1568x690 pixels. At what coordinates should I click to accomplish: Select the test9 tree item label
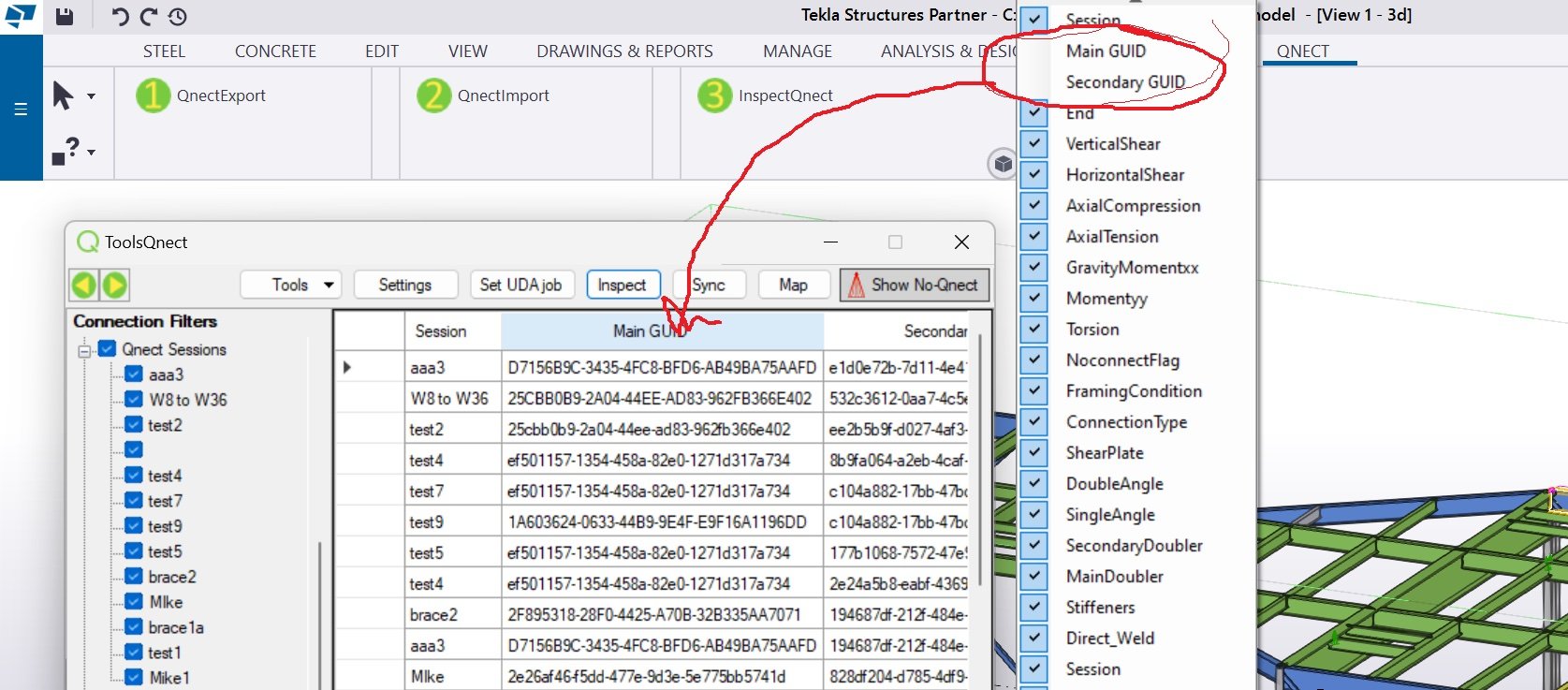[x=165, y=526]
